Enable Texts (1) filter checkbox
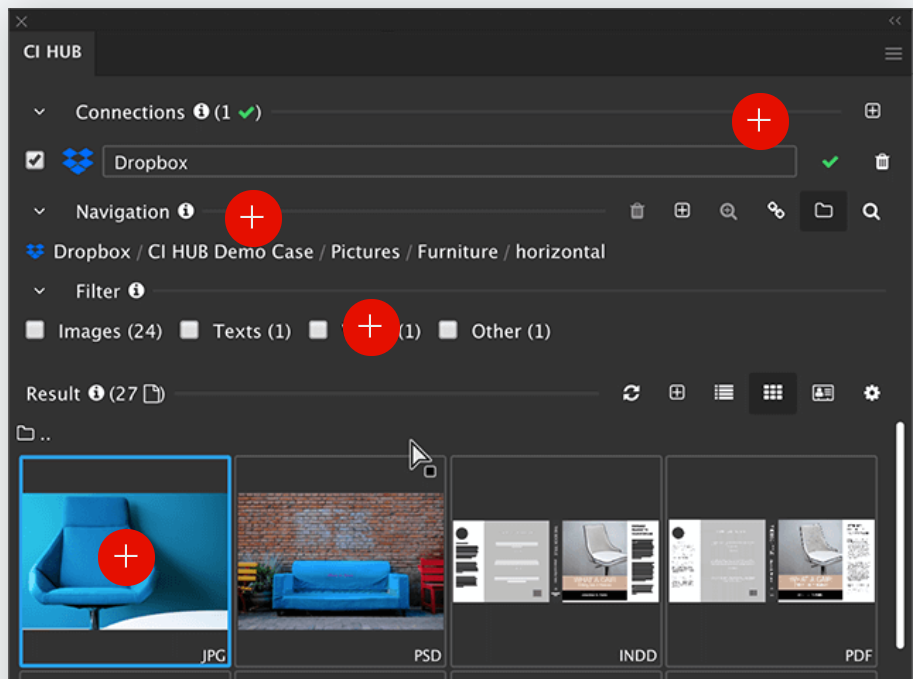Viewport: 913px width, 679px height. (189, 330)
